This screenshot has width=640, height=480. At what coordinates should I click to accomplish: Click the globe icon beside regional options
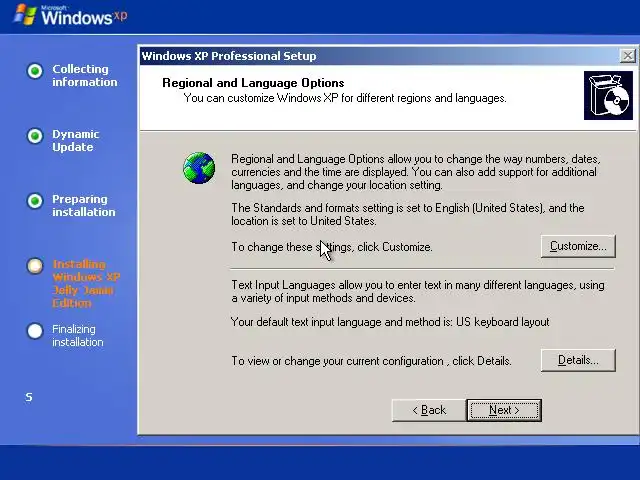point(199,168)
